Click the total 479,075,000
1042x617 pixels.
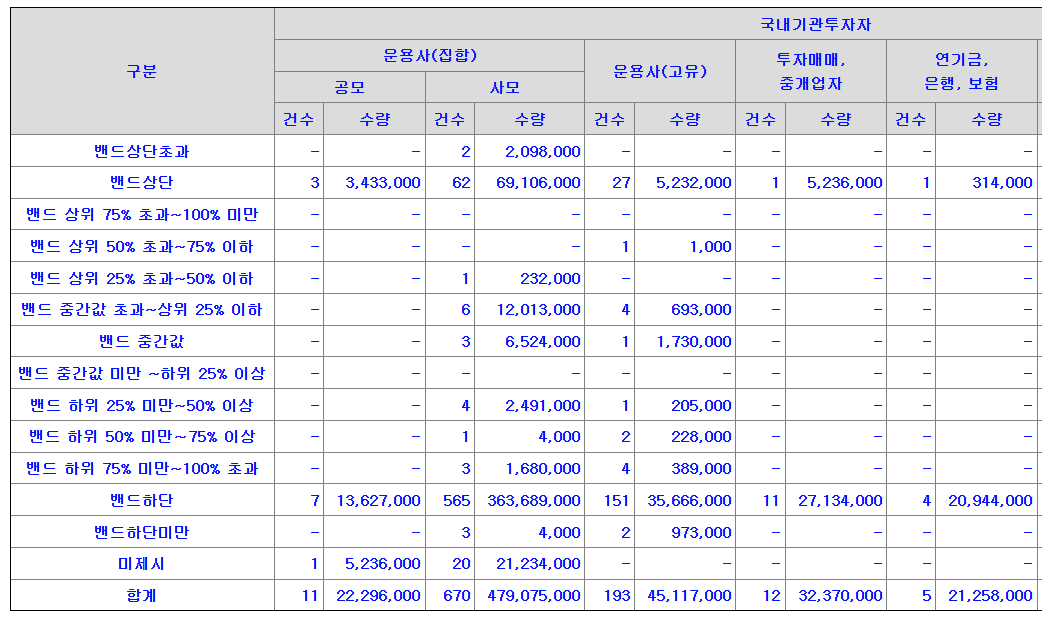(x=534, y=596)
